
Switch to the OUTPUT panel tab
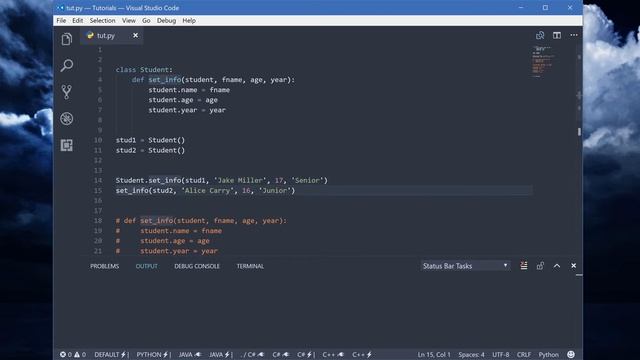coord(147,266)
